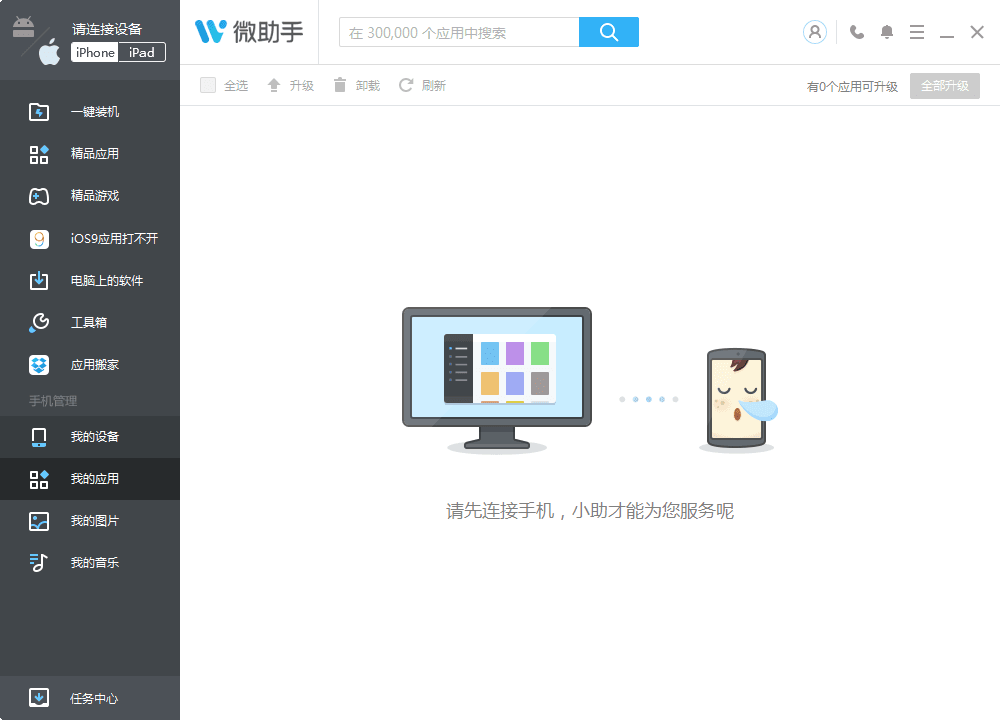Click 刷新 to refresh the app list

(x=424, y=85)
